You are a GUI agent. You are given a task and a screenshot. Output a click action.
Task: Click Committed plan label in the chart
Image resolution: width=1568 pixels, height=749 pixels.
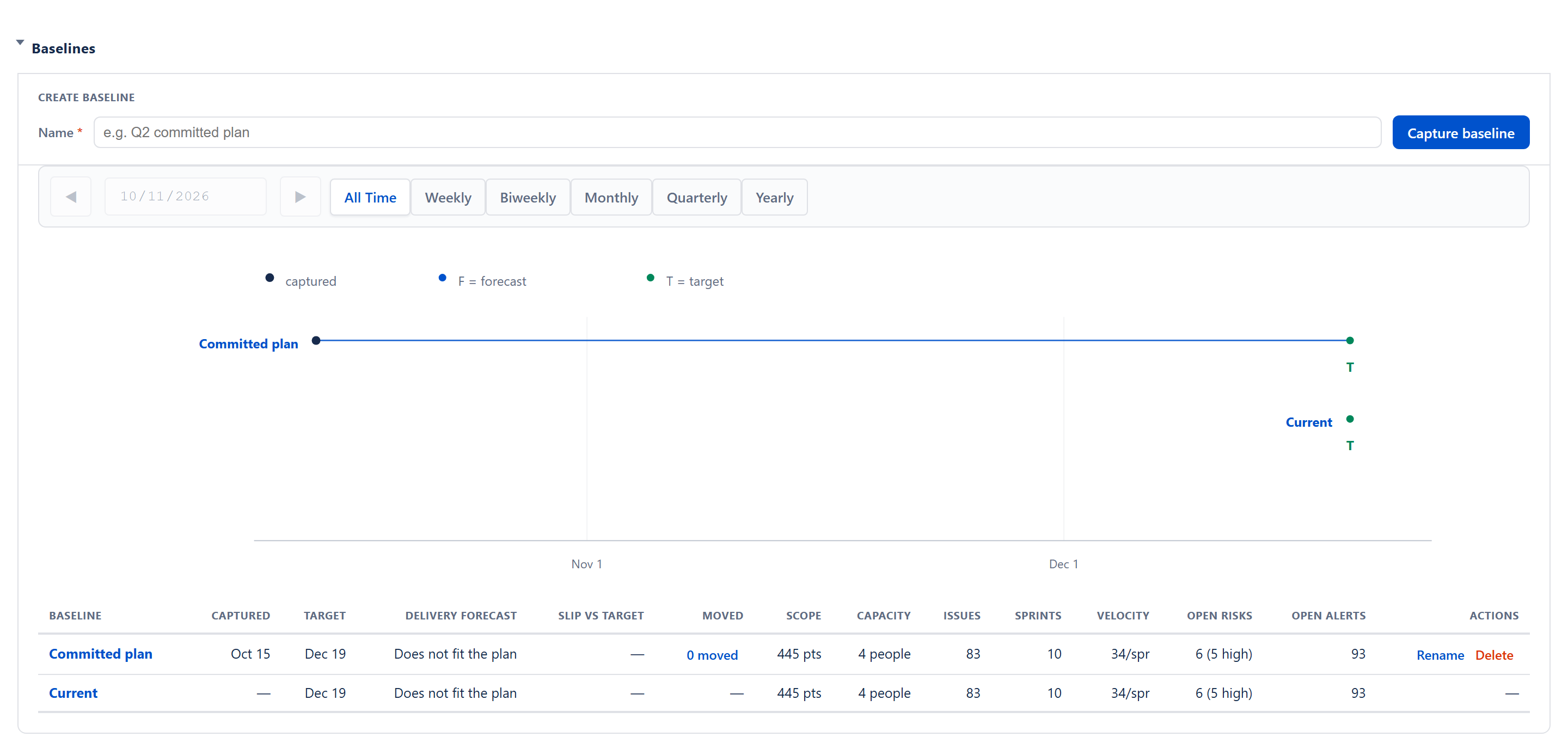248,344
